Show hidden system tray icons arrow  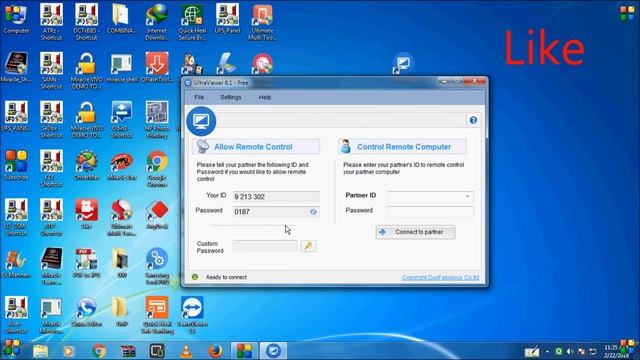coord(547,351)
